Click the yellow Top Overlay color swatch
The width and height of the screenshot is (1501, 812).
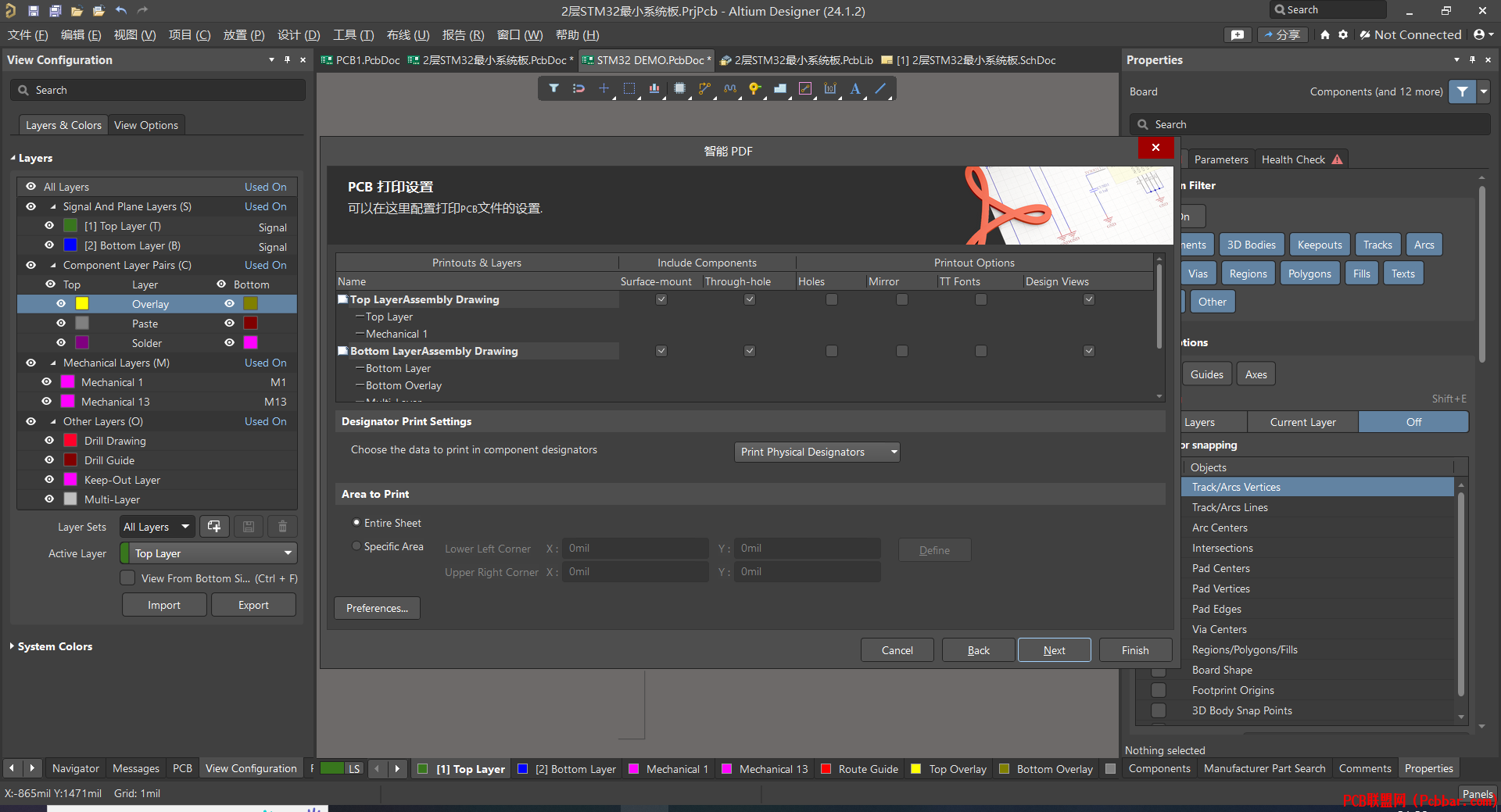tap(82, 304)
